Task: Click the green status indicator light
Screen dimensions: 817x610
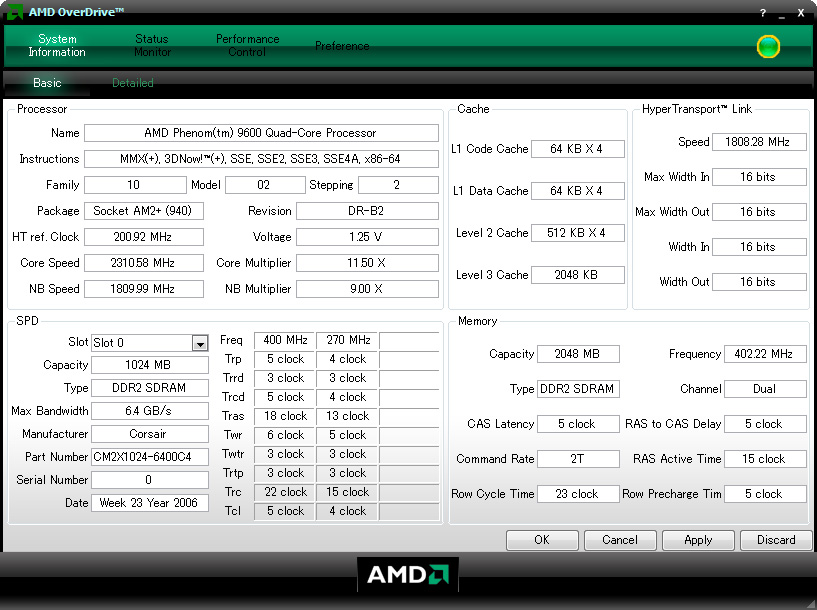Action: 768,46
